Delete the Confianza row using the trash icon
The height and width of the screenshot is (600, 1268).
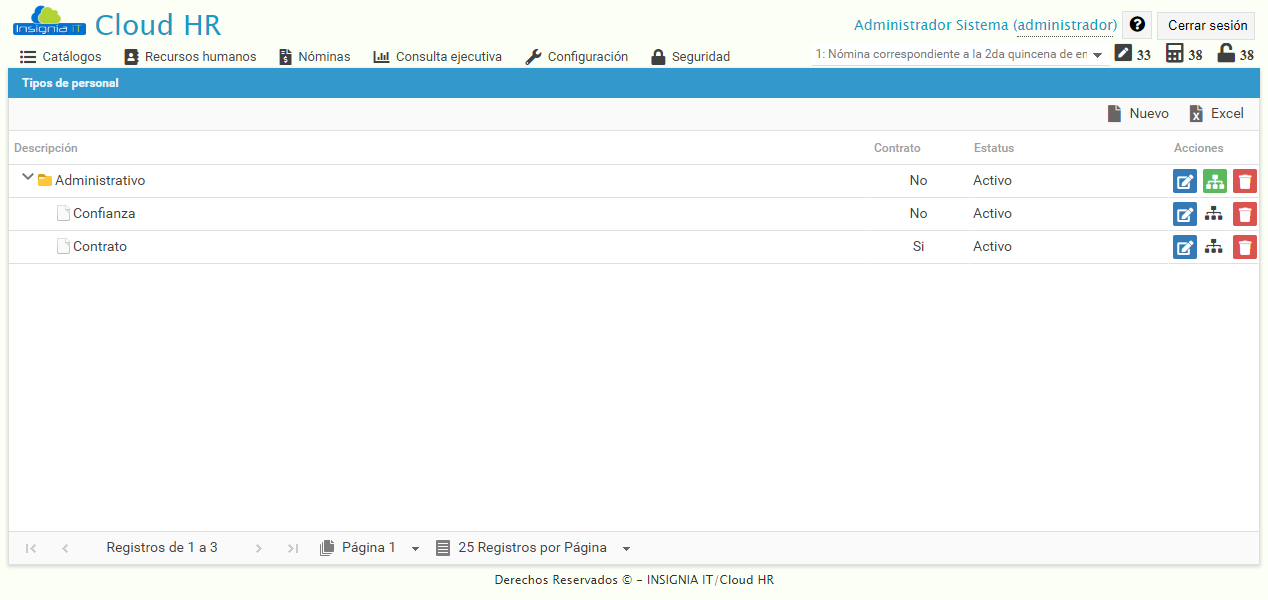[x=1244, y=213]
